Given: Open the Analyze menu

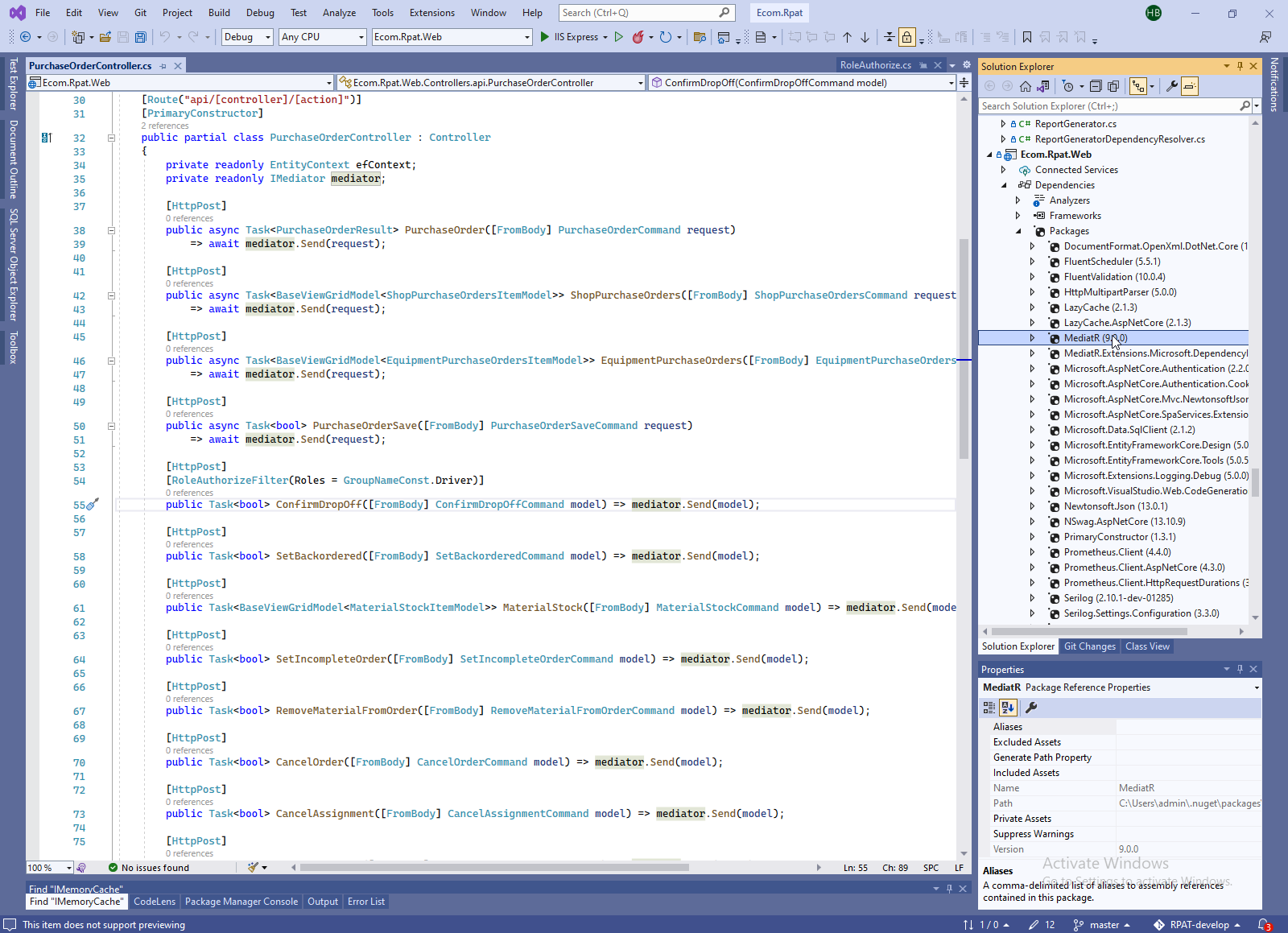Looking at the screenshot, I should (x=339, y=13).
